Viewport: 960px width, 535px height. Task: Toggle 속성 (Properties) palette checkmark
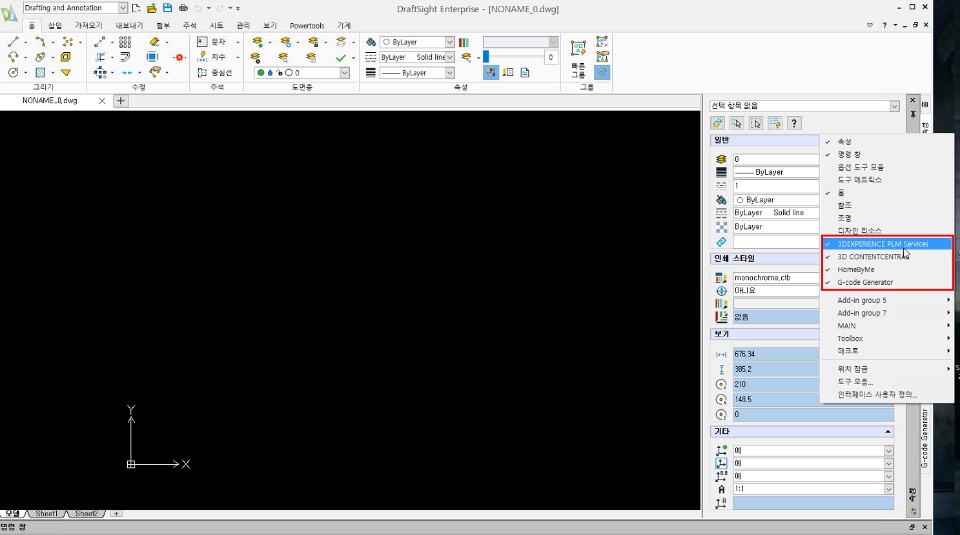point(887,141)
